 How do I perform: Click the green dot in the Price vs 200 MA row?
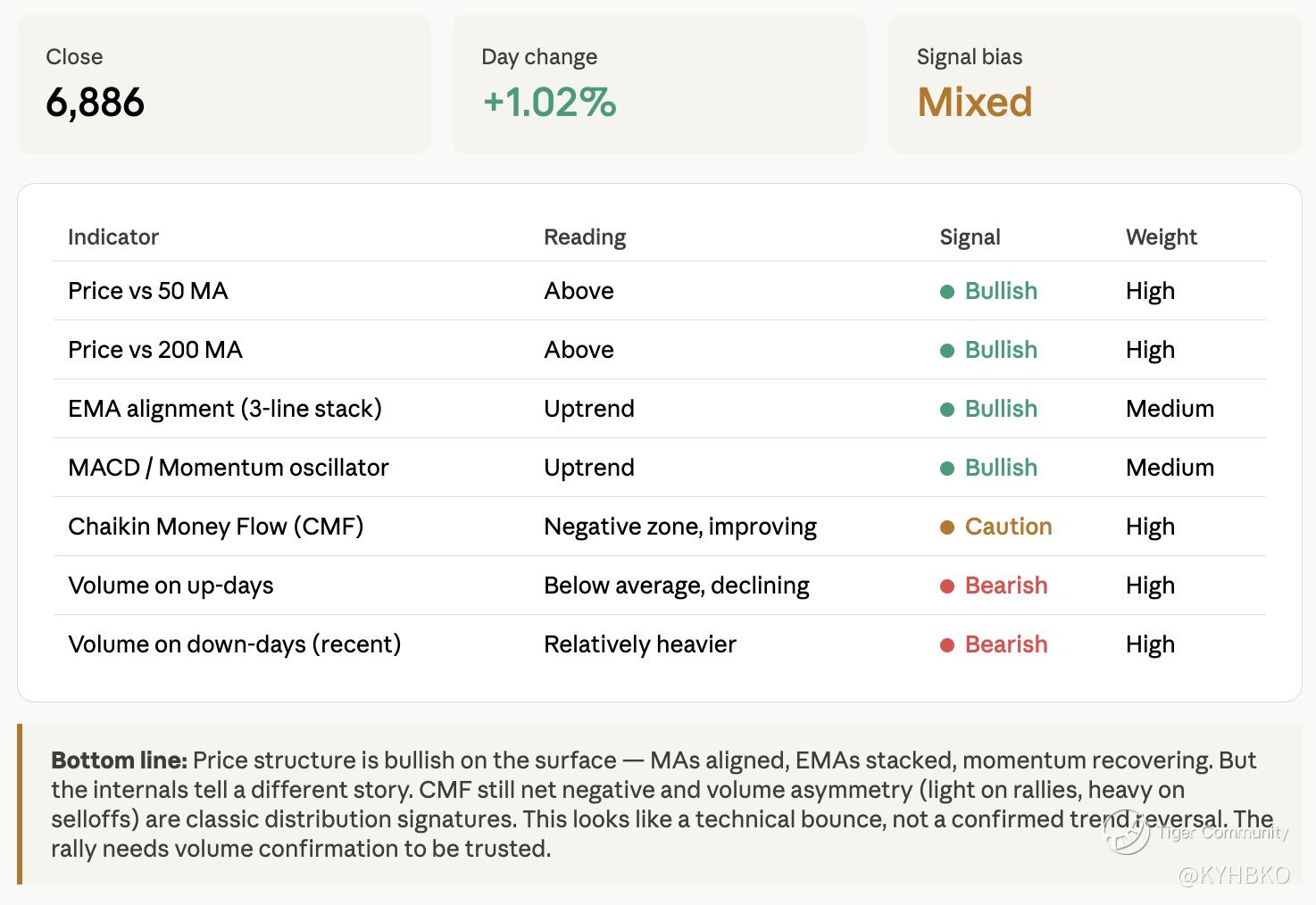947,351
